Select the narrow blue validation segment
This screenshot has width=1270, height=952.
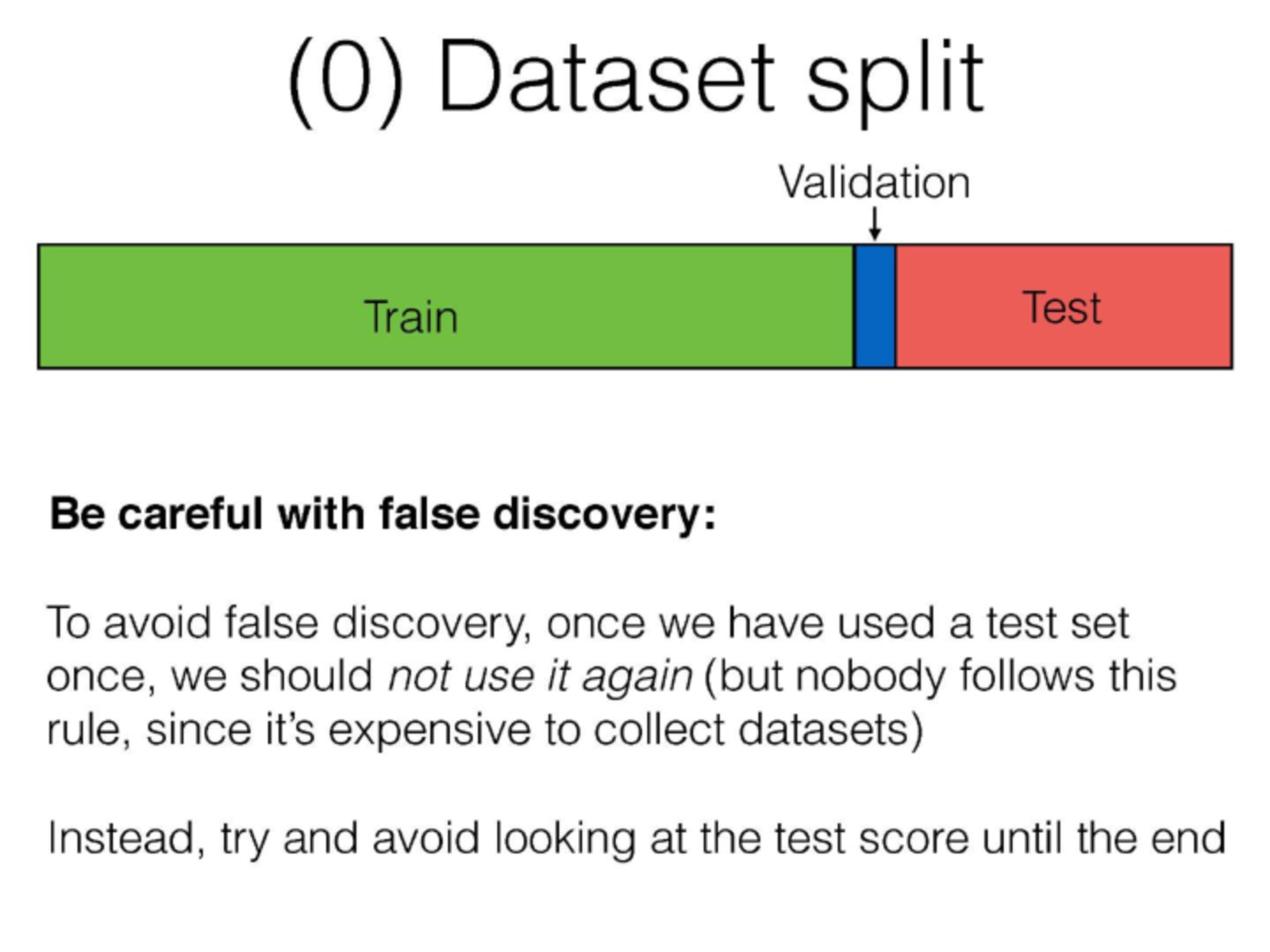pos(875,307)
